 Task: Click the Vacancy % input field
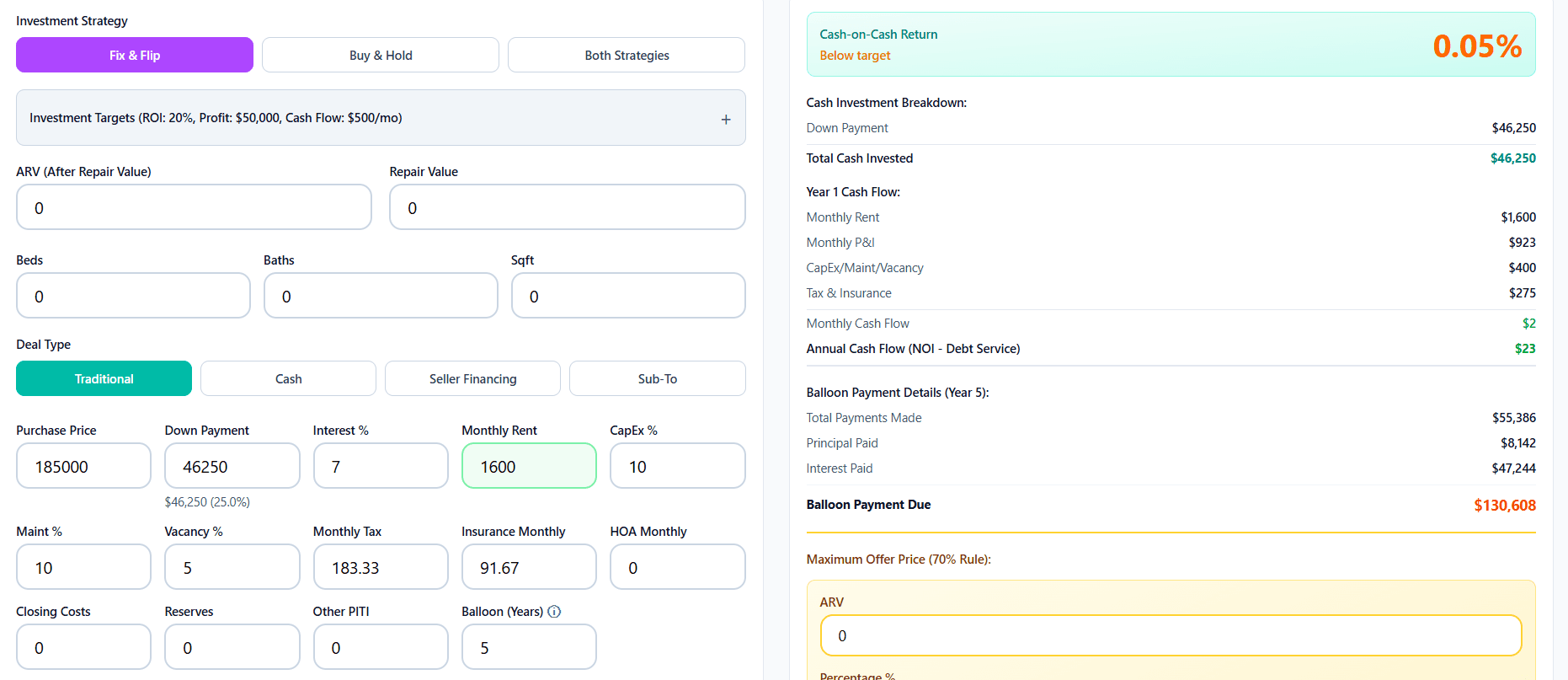point(232,567)
